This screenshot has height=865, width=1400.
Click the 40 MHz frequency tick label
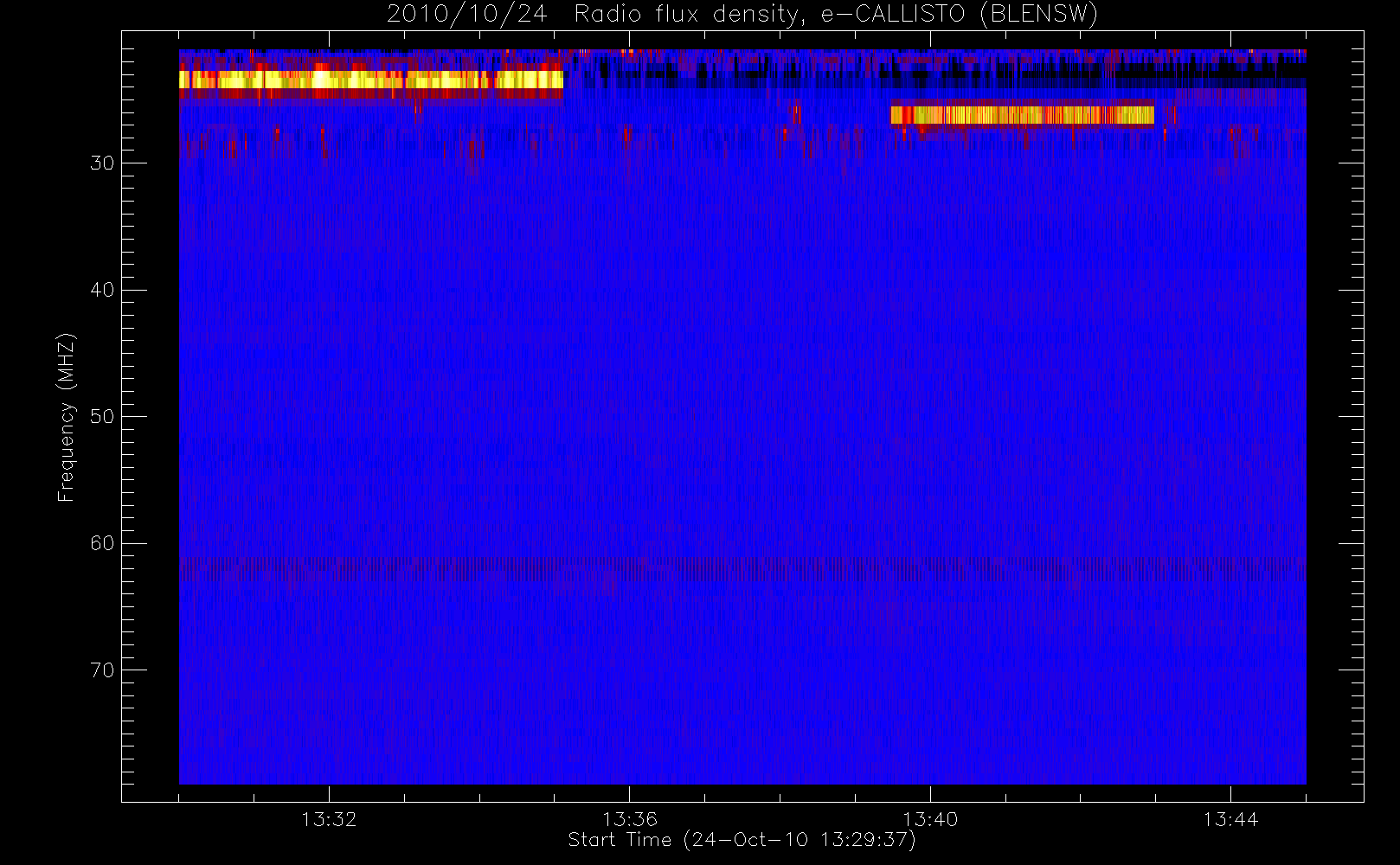(x=102, y=290)
